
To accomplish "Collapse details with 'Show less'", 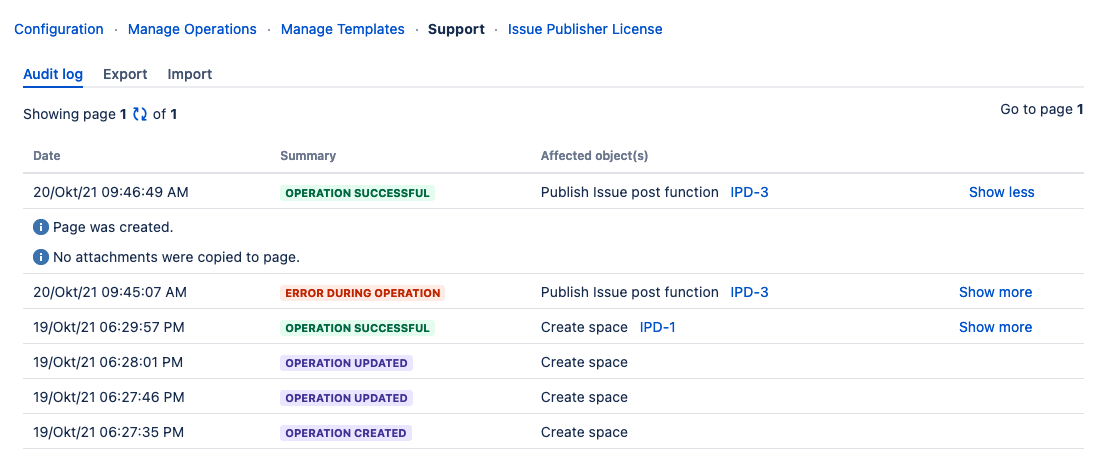I will pos(1001,192).
